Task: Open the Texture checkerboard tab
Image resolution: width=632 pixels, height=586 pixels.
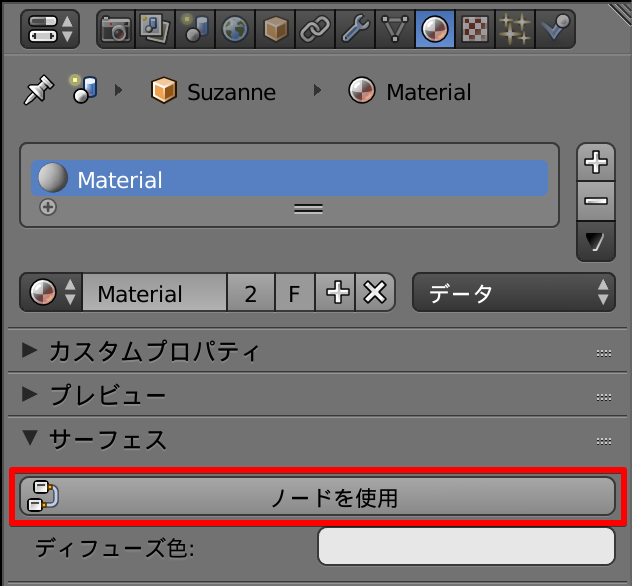Action: pyautogui.click(x=475, y=29)
